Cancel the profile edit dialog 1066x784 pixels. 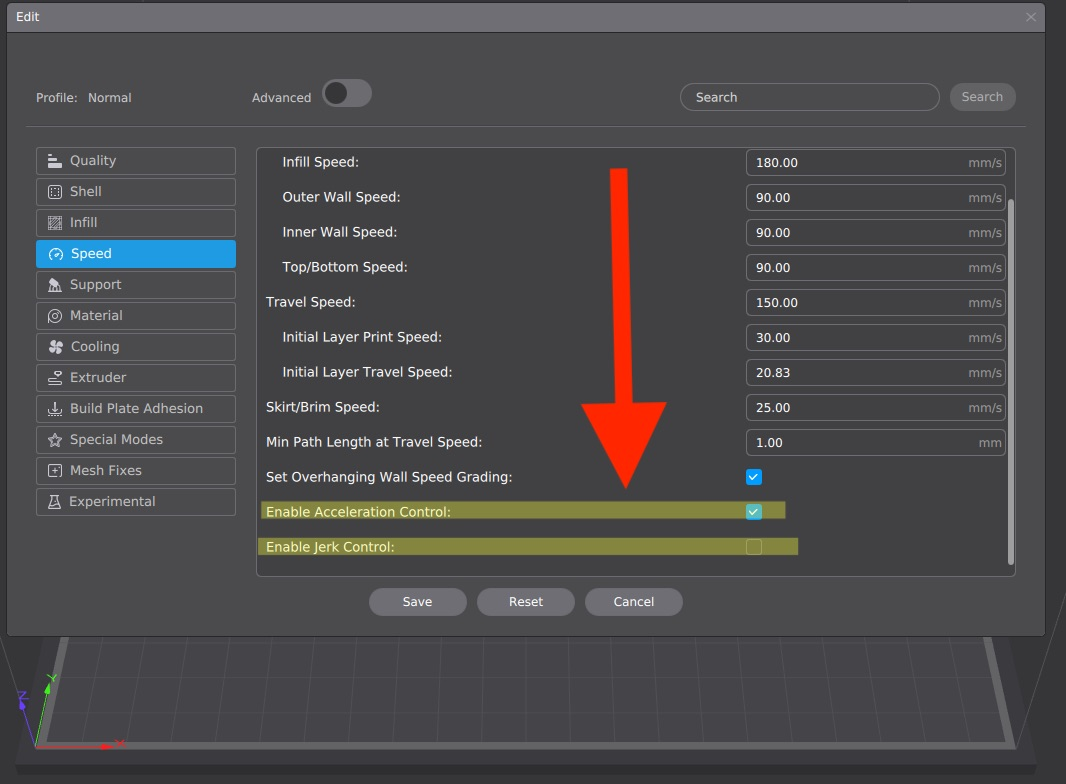click(633, 602)
